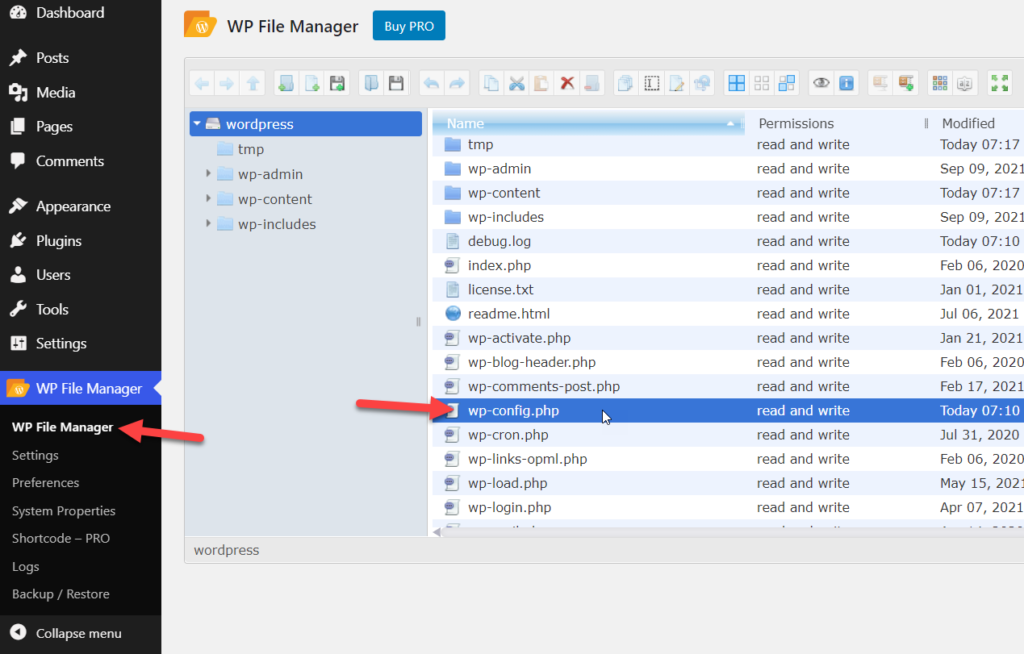Collapse the wordpress root tree node
The width and height of the screenshot is (1024, 654).
click(197, 123)
